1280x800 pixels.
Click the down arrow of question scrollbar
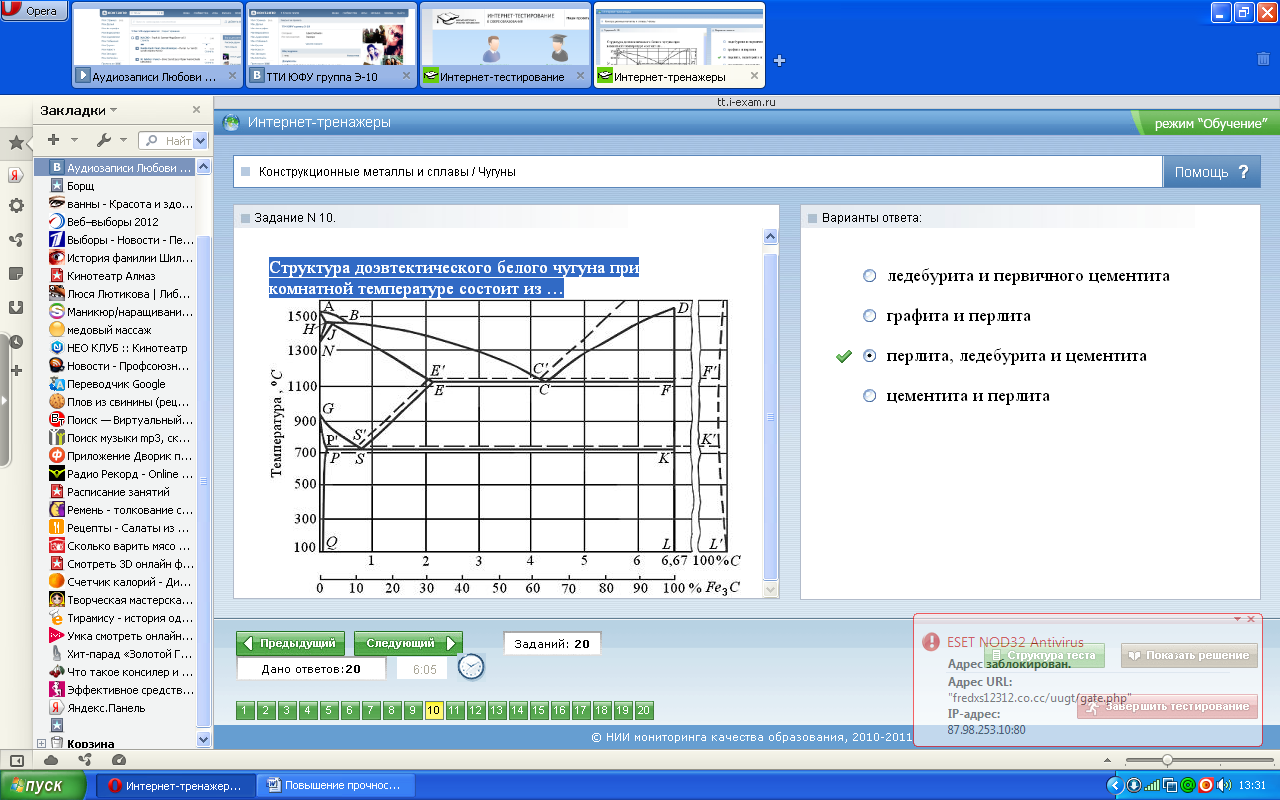tap(770, 589)
